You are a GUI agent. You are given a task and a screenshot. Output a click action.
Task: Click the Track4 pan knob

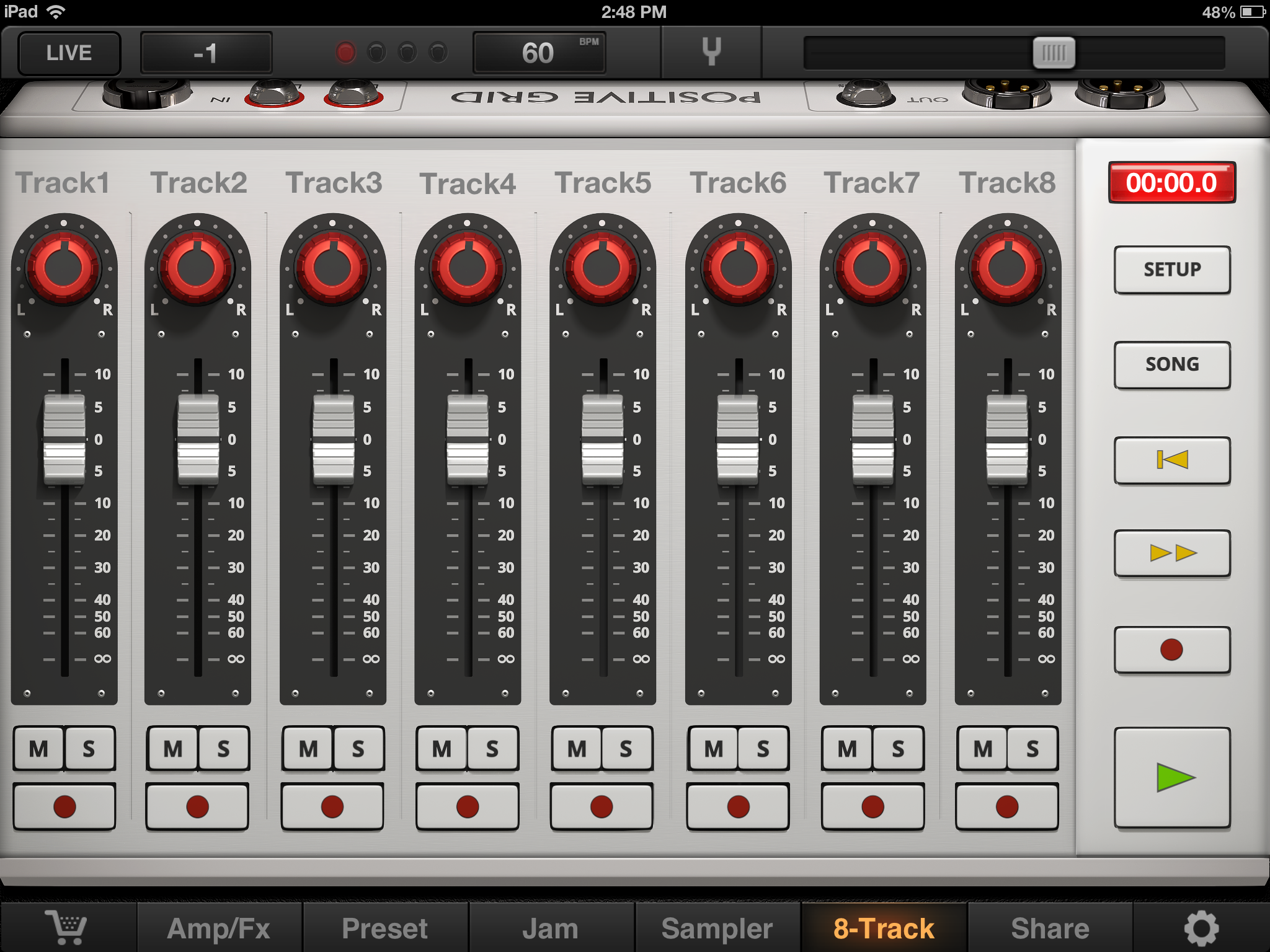tap(468, 268)
